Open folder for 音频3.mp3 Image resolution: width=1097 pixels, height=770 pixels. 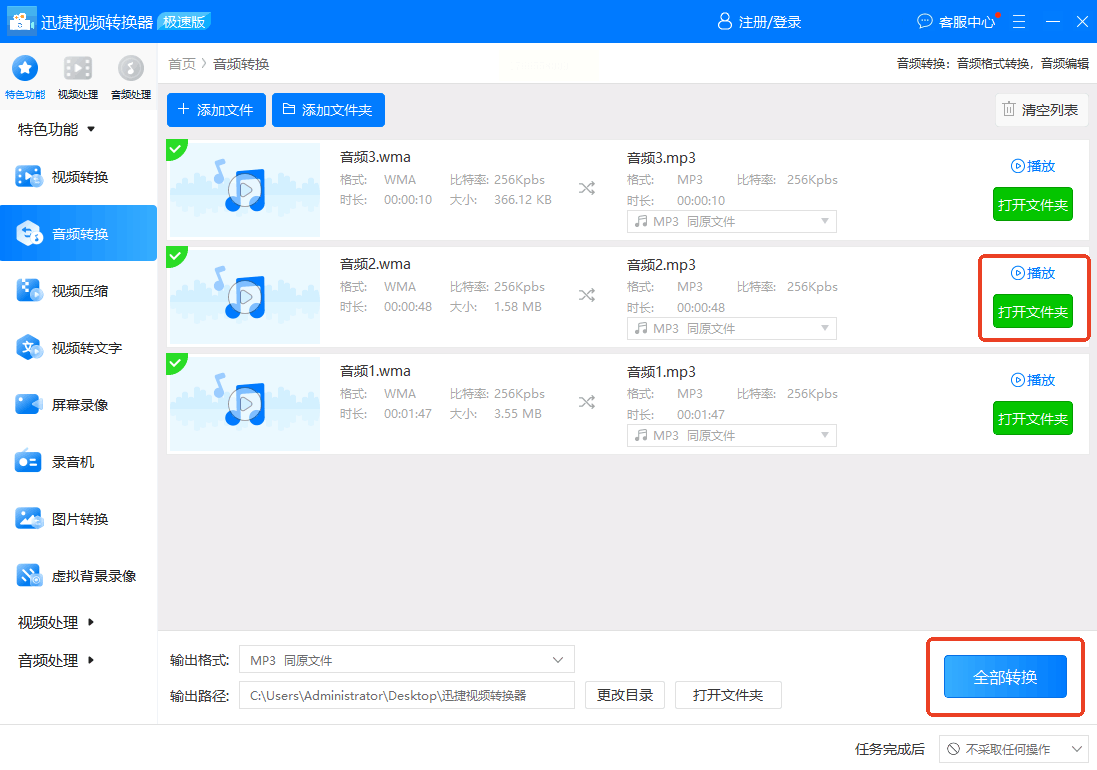1033,205
